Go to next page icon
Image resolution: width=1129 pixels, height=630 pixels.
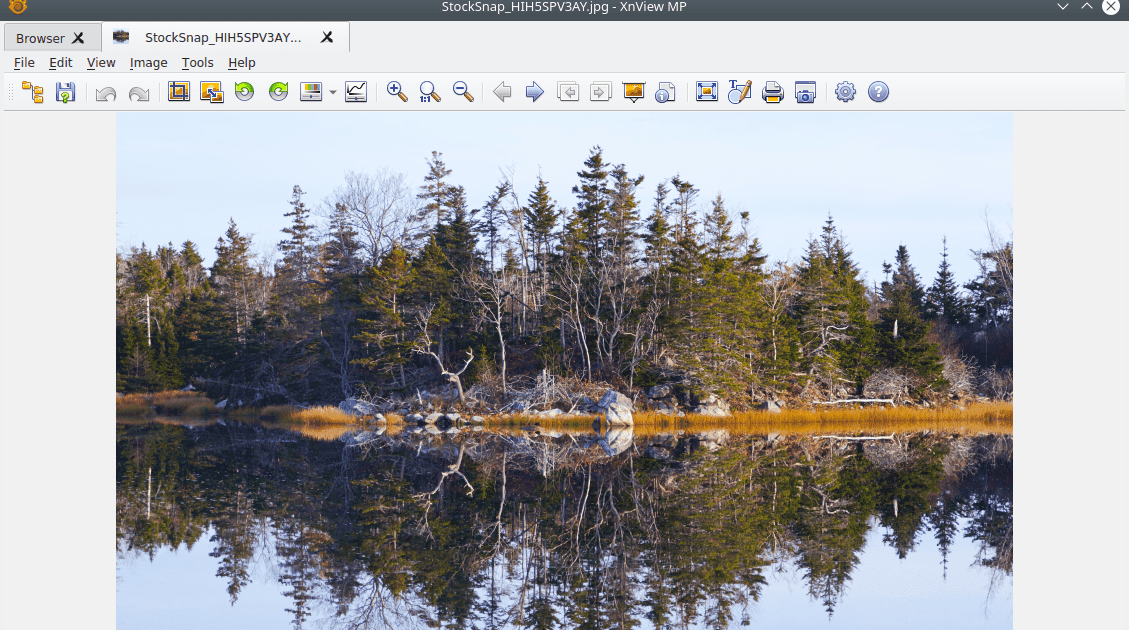click(601, 91)
